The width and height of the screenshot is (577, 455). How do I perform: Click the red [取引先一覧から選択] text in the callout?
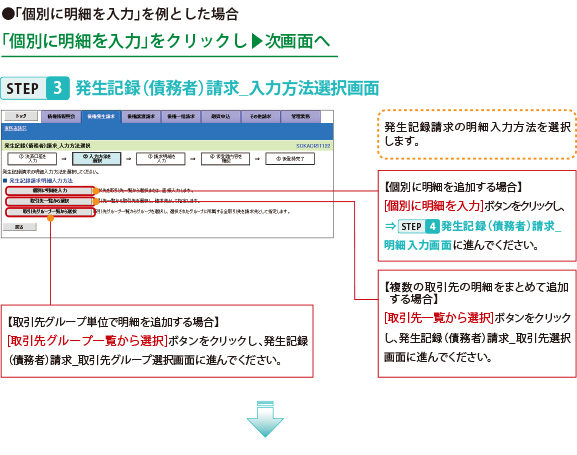click(x=439, y=318)
